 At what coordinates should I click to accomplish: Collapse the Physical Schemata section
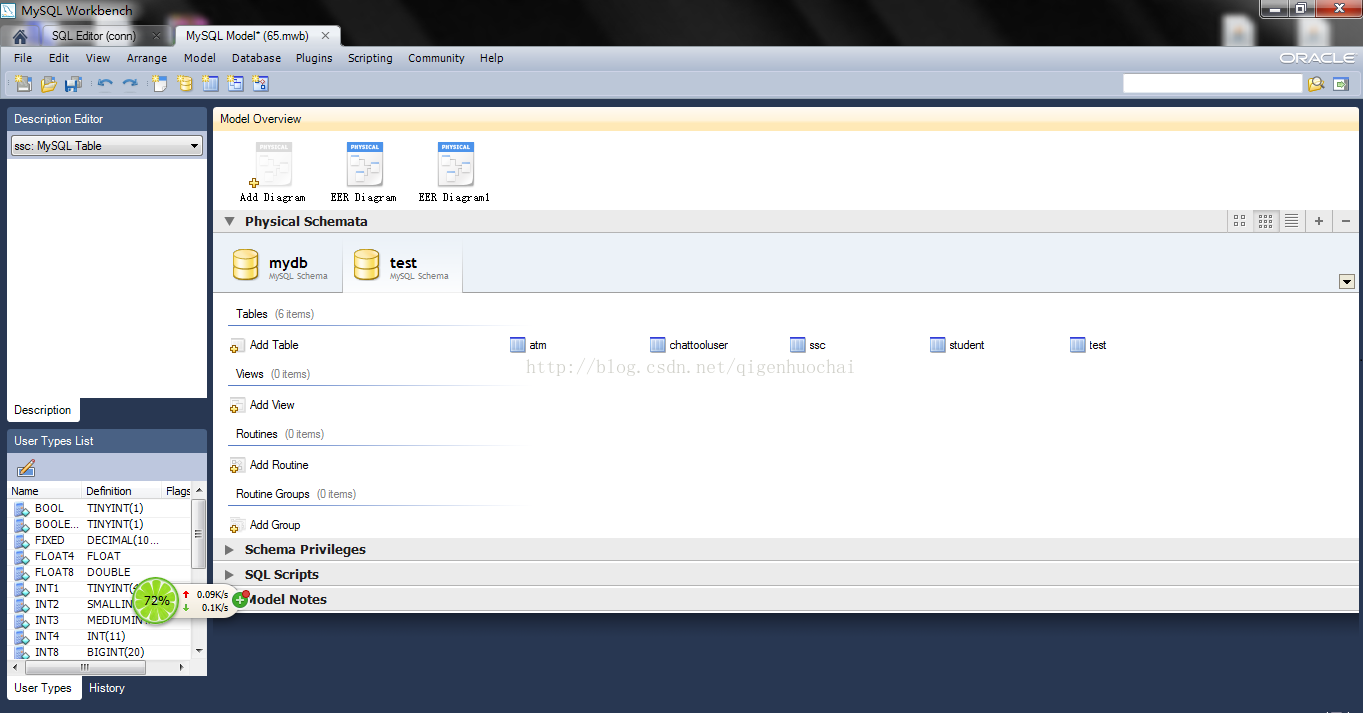[229, 222]
